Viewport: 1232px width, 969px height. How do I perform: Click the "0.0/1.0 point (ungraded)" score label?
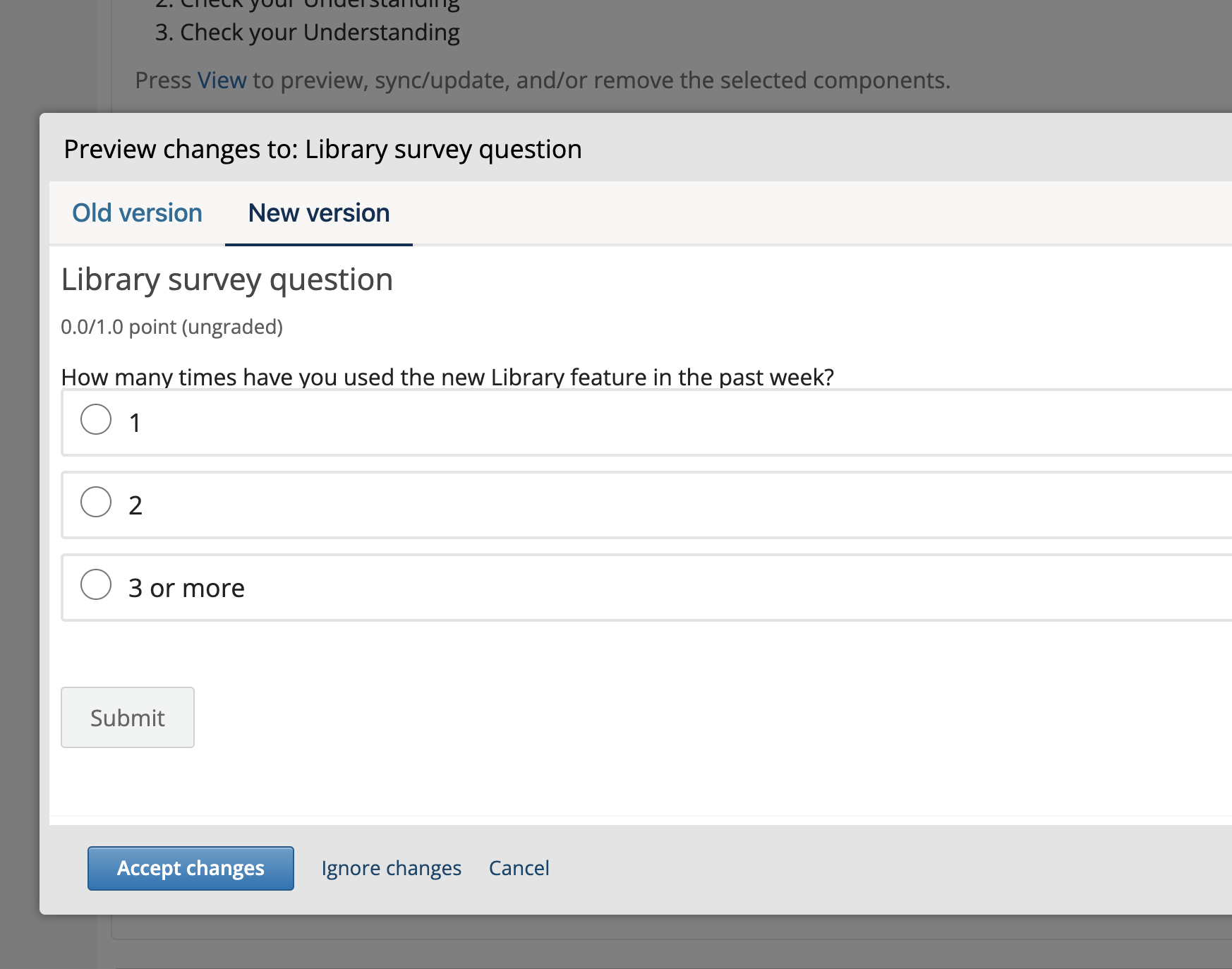coord(171,326)
